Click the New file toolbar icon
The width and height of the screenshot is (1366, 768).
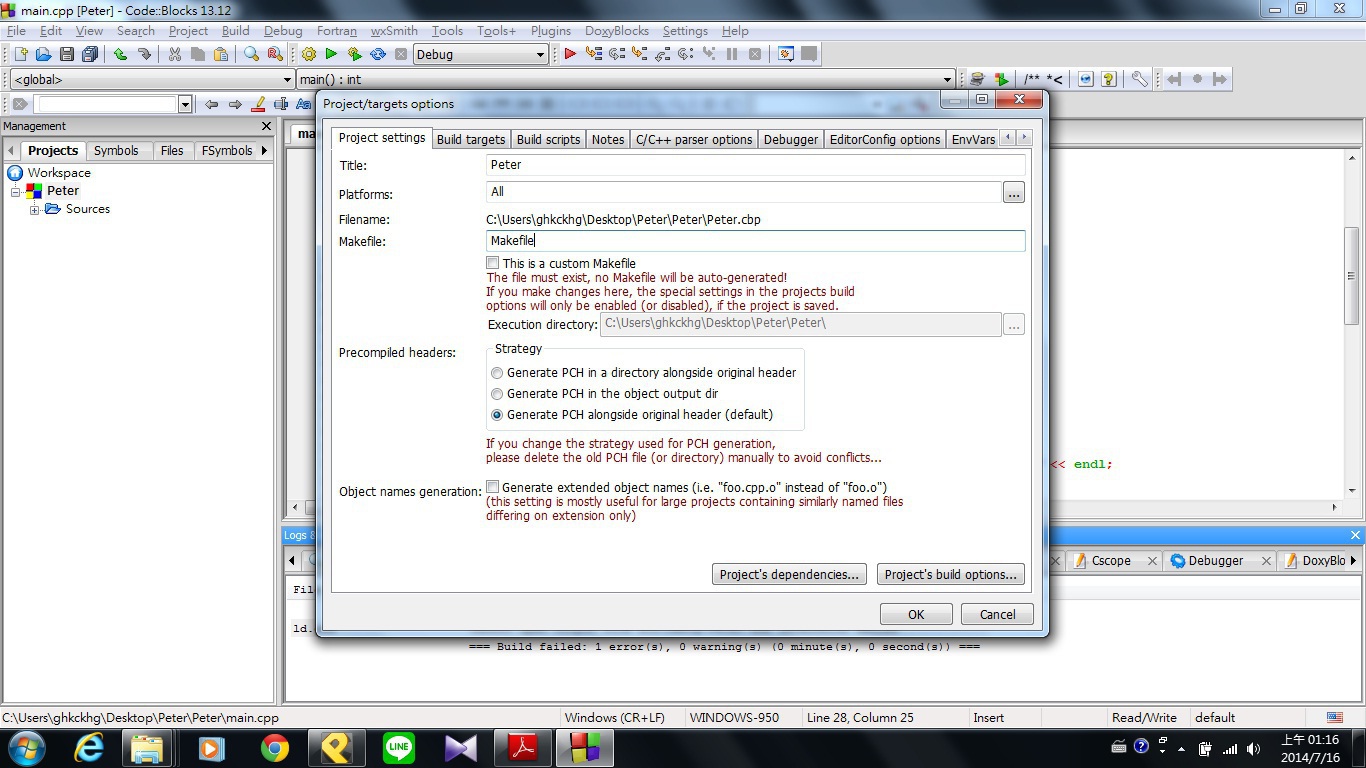(20, 54)
